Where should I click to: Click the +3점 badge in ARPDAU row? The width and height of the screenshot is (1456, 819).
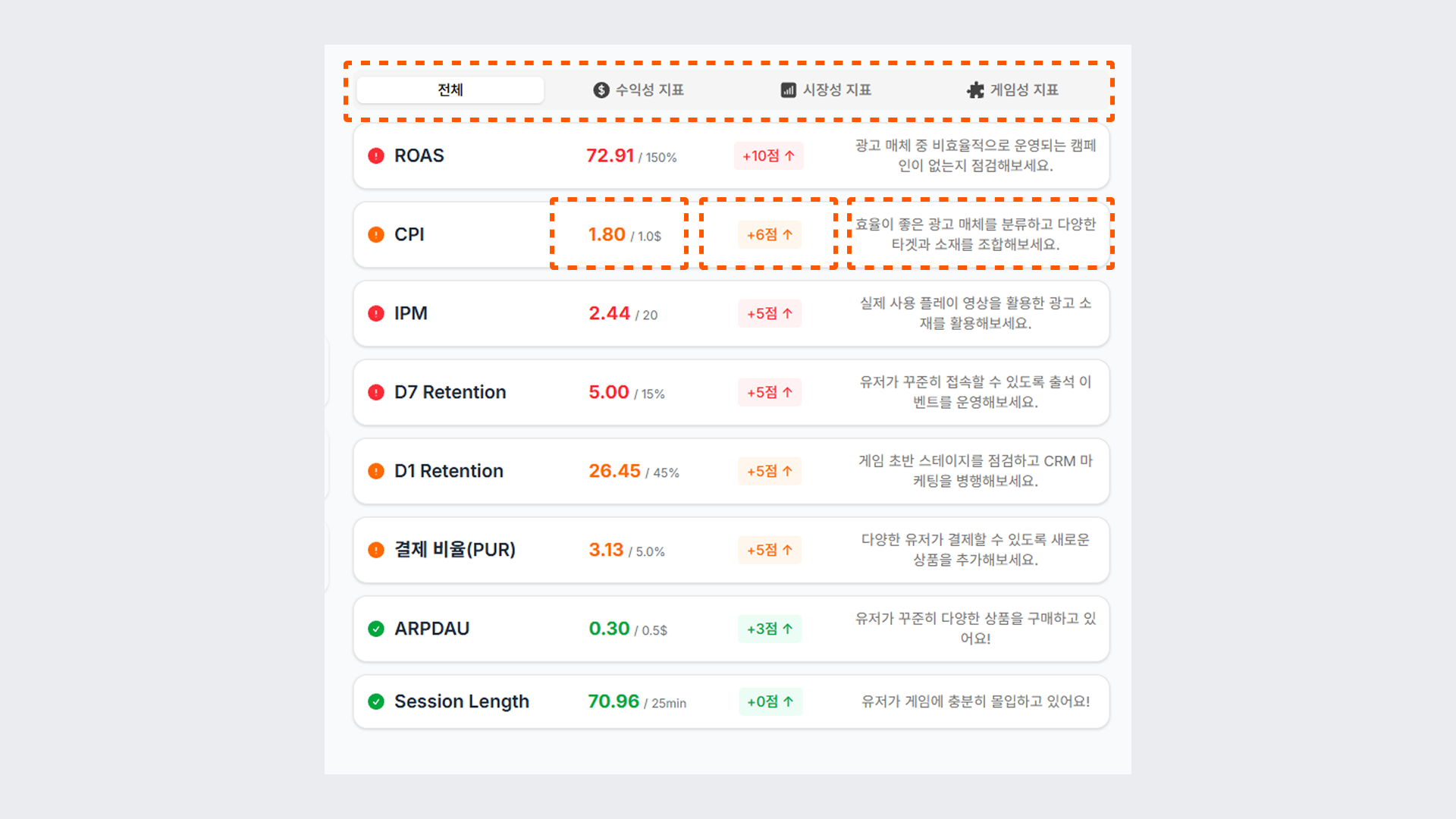point(770,629)
